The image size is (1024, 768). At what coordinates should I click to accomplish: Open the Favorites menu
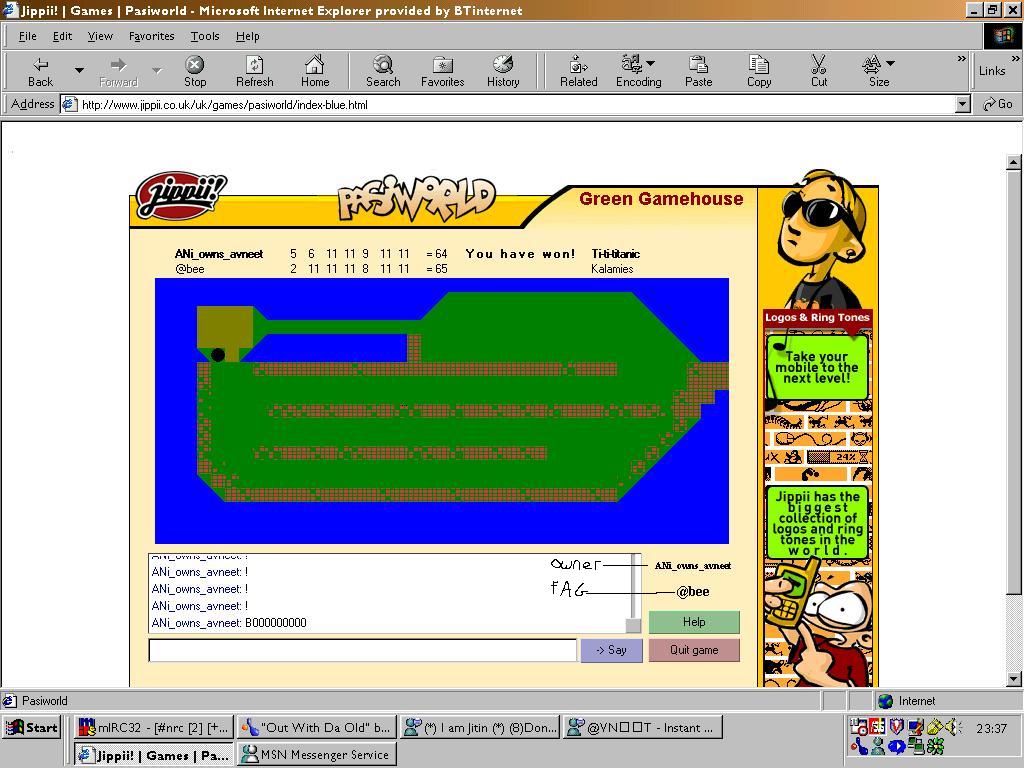(152, 36)
